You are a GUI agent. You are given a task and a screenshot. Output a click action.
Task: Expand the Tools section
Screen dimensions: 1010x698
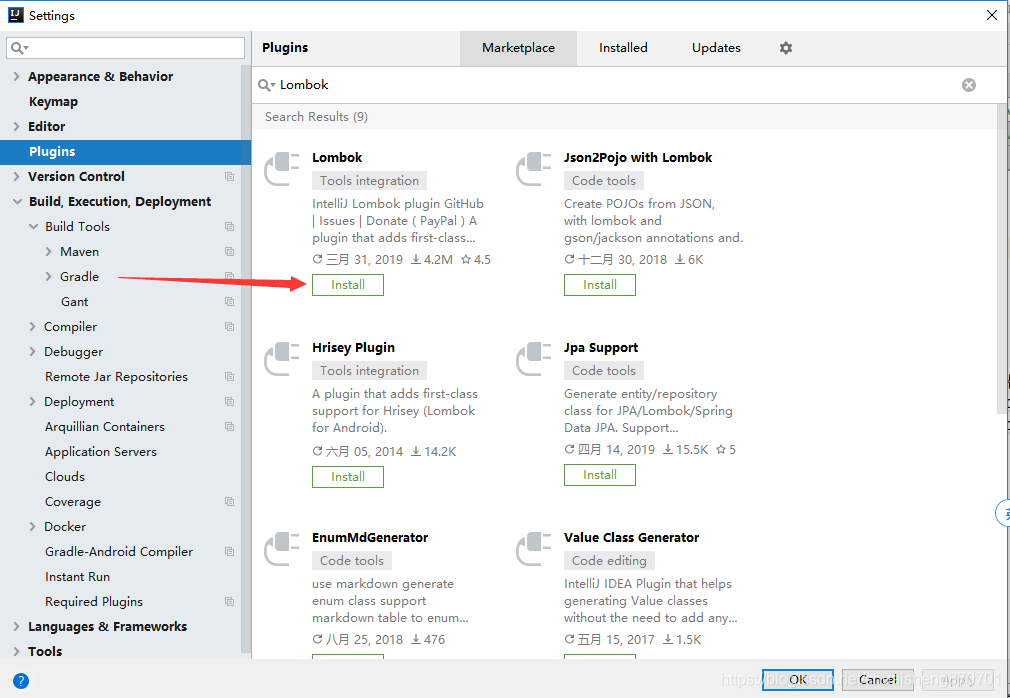point(16,652)
